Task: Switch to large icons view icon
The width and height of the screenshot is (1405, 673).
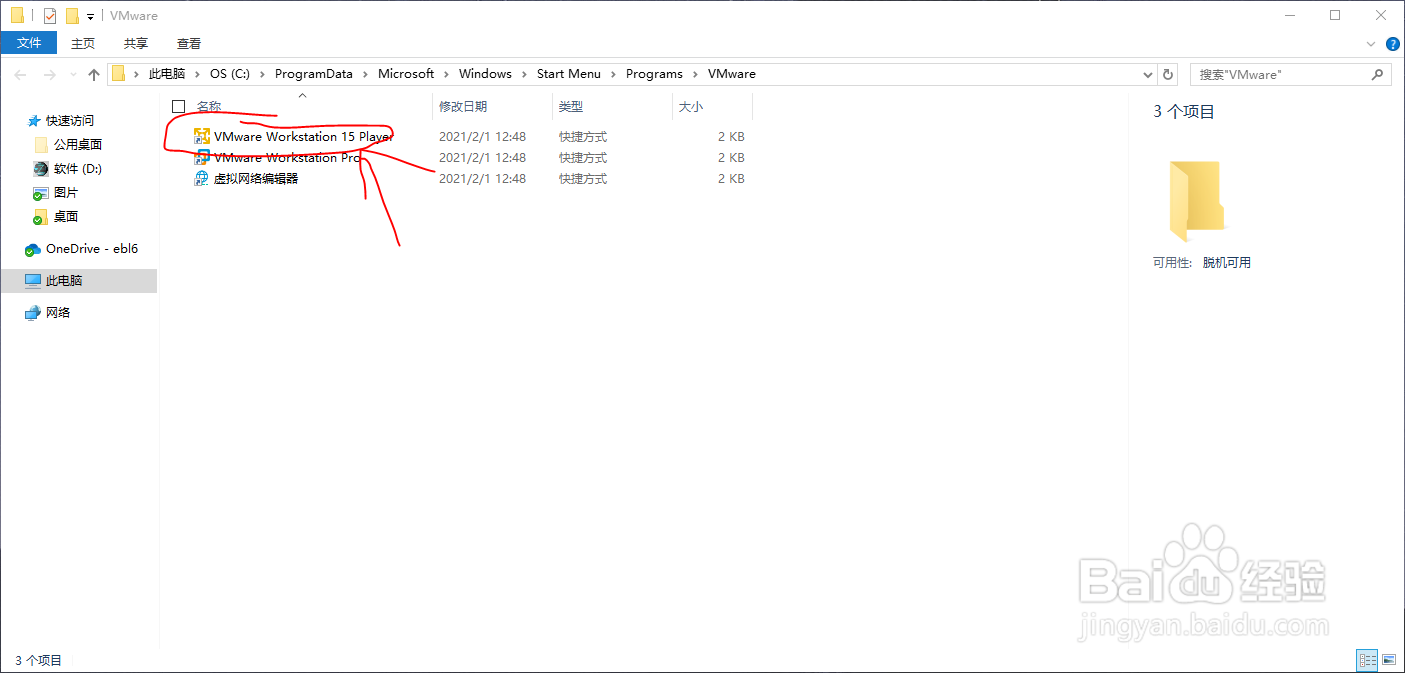Action: [x=1389, y=660]
